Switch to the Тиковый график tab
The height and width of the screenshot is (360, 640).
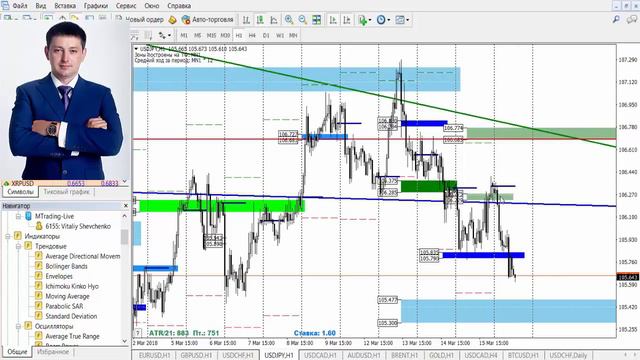click(x=66, y=191)
